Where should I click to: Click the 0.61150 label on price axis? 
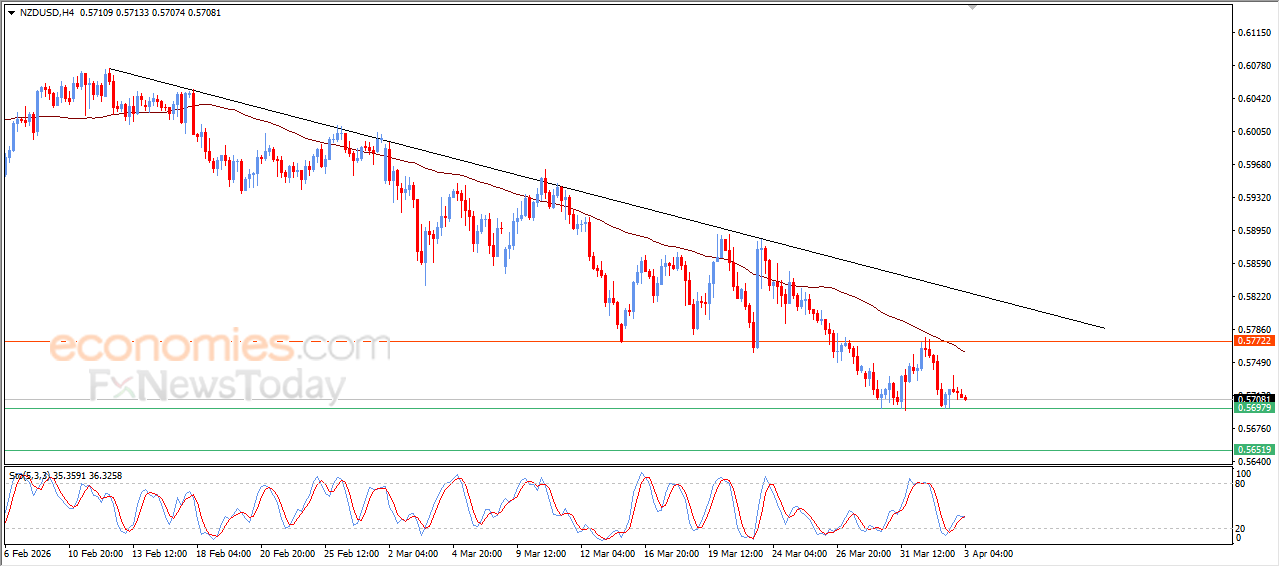pyautogui.click(x=1254, y=33)
